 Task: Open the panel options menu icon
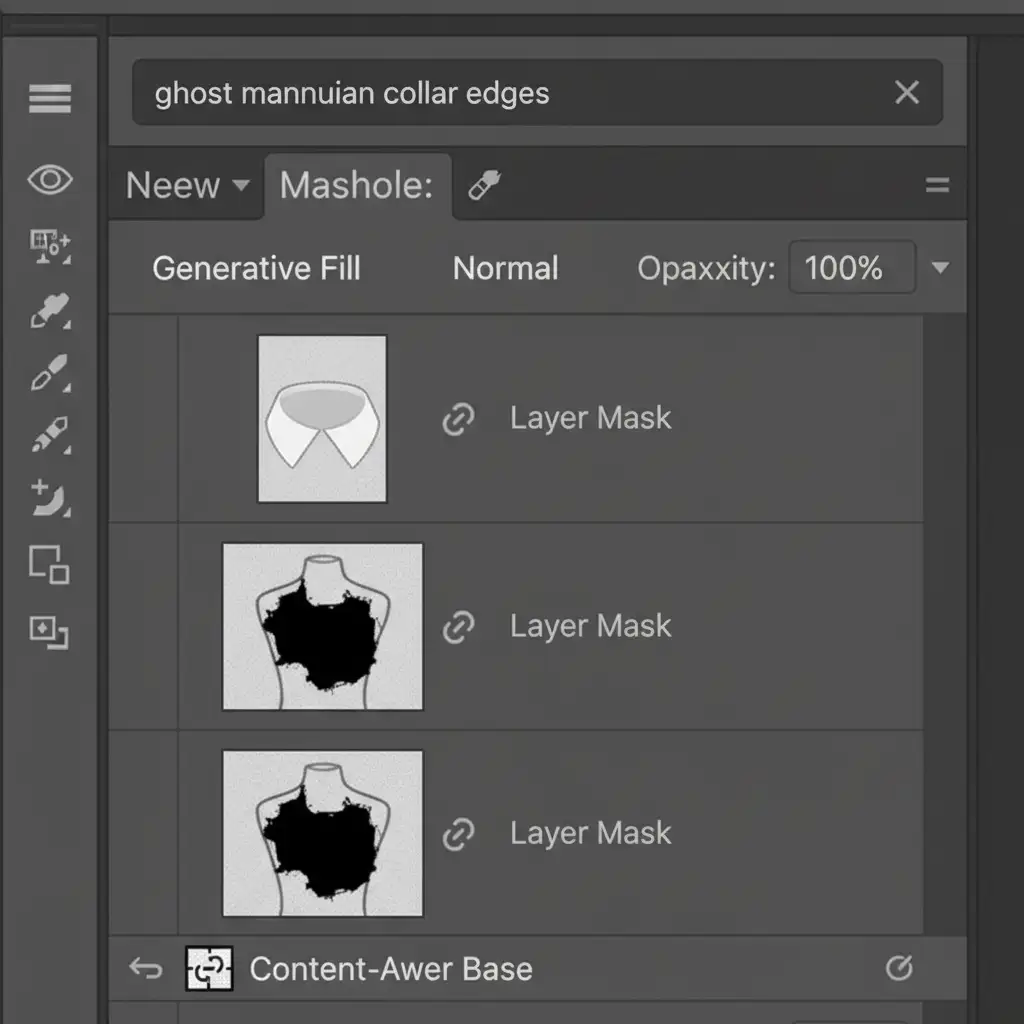[x=937, y=185]
